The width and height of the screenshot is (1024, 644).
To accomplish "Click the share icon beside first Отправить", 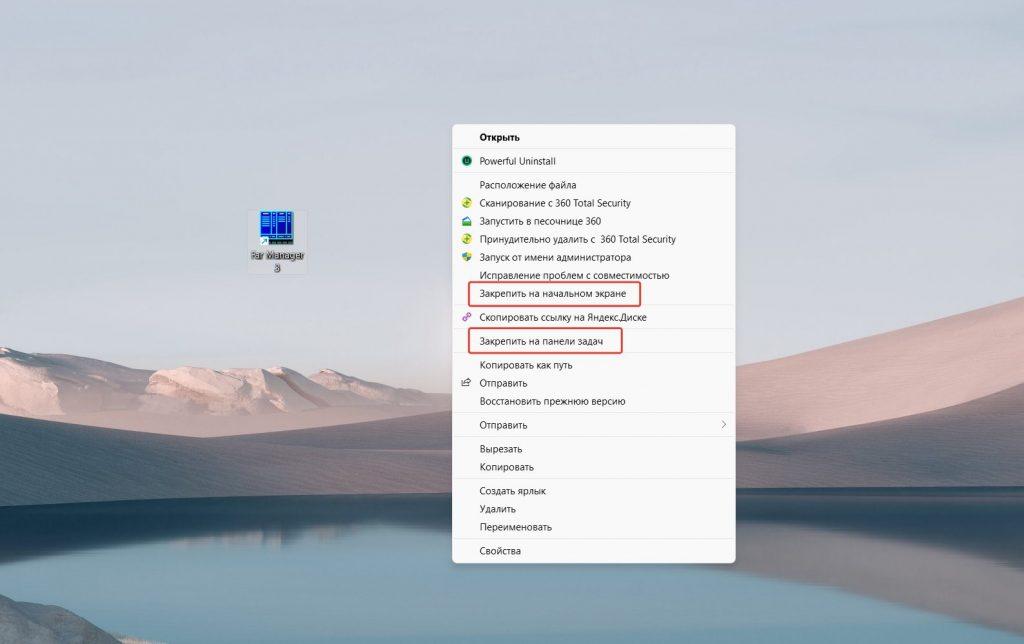I will pos(466,383).
